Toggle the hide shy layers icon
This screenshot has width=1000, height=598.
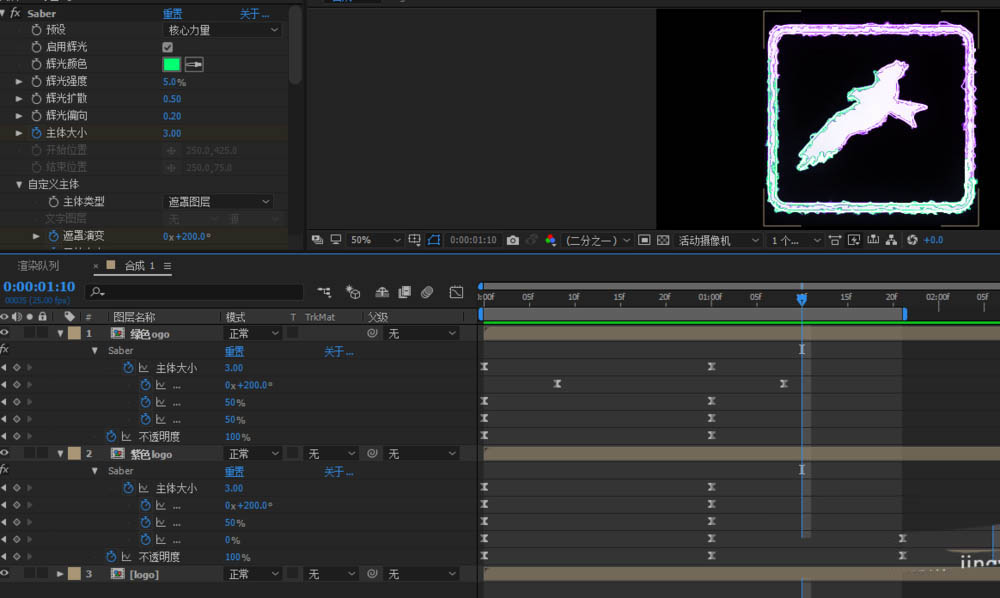(382, 292)
